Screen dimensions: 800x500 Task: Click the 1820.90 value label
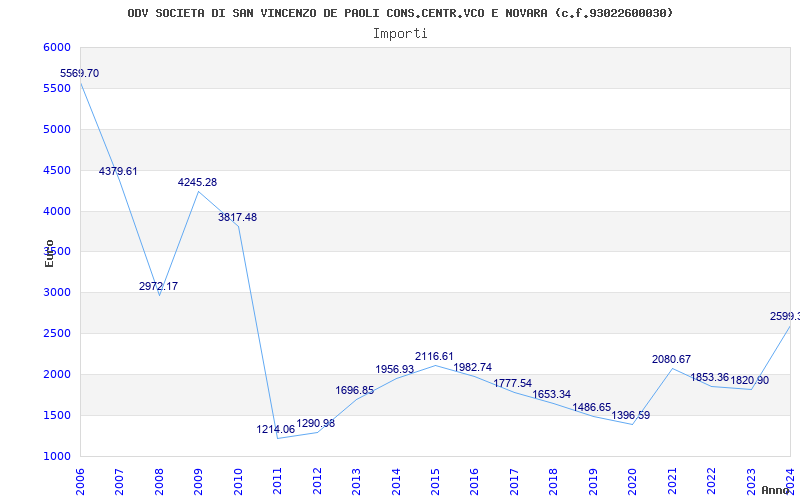[x=749, y=381]
